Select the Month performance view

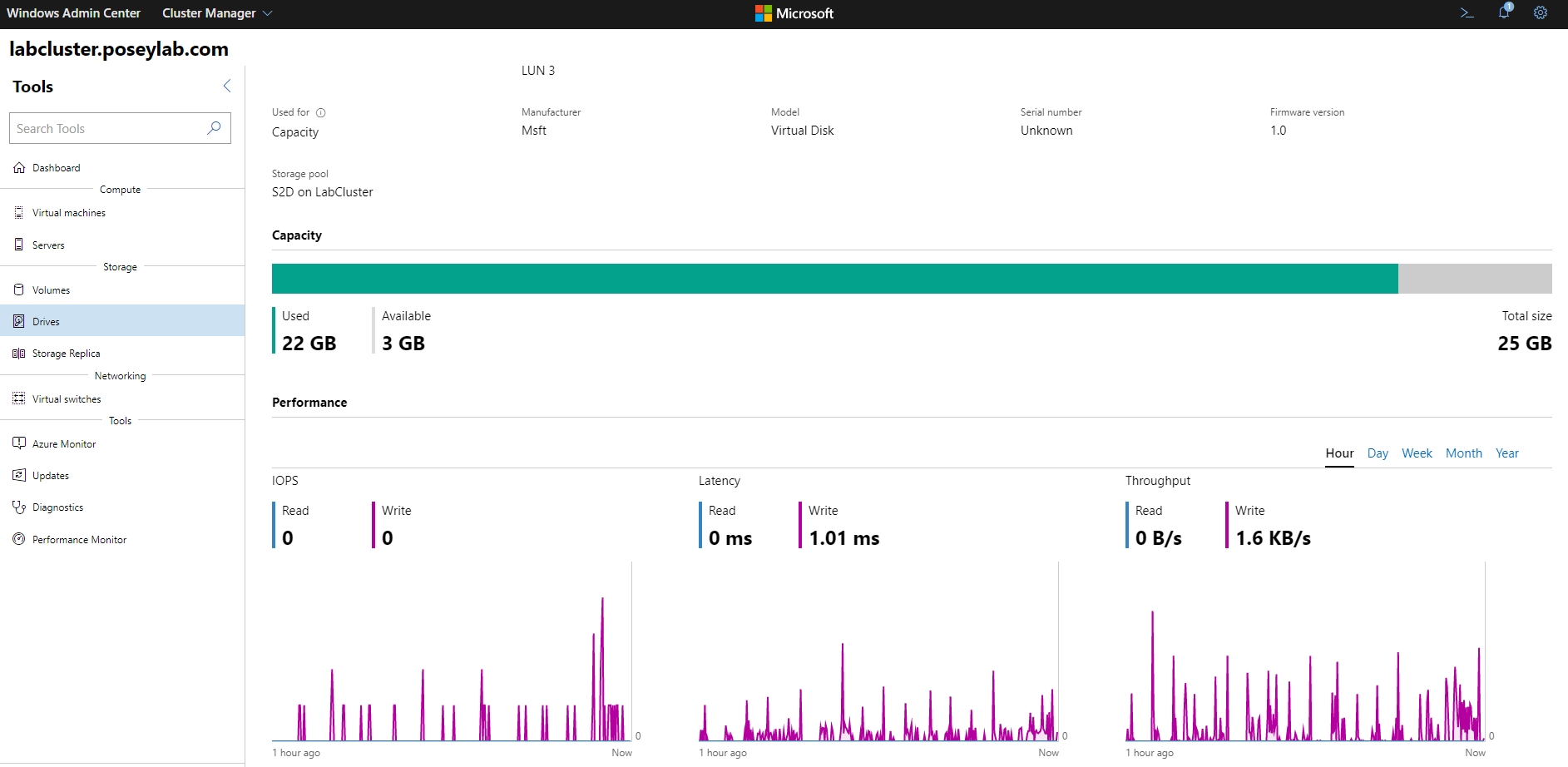coord(1463,453)
